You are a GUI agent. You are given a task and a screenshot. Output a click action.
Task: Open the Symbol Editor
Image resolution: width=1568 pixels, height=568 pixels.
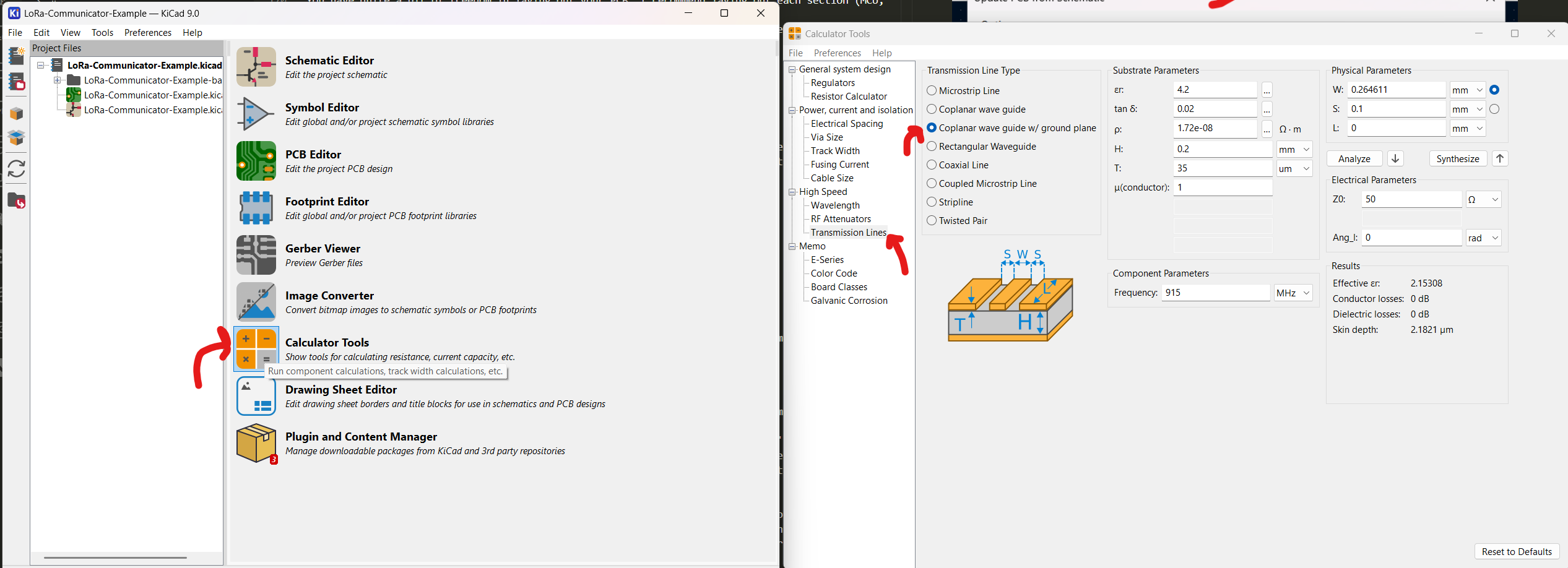coord(256,114)
